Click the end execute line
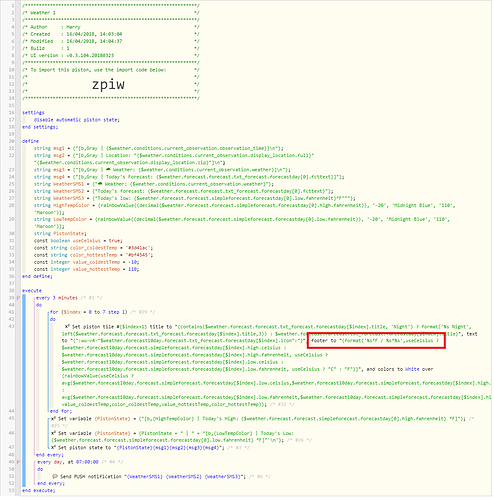 39,491
